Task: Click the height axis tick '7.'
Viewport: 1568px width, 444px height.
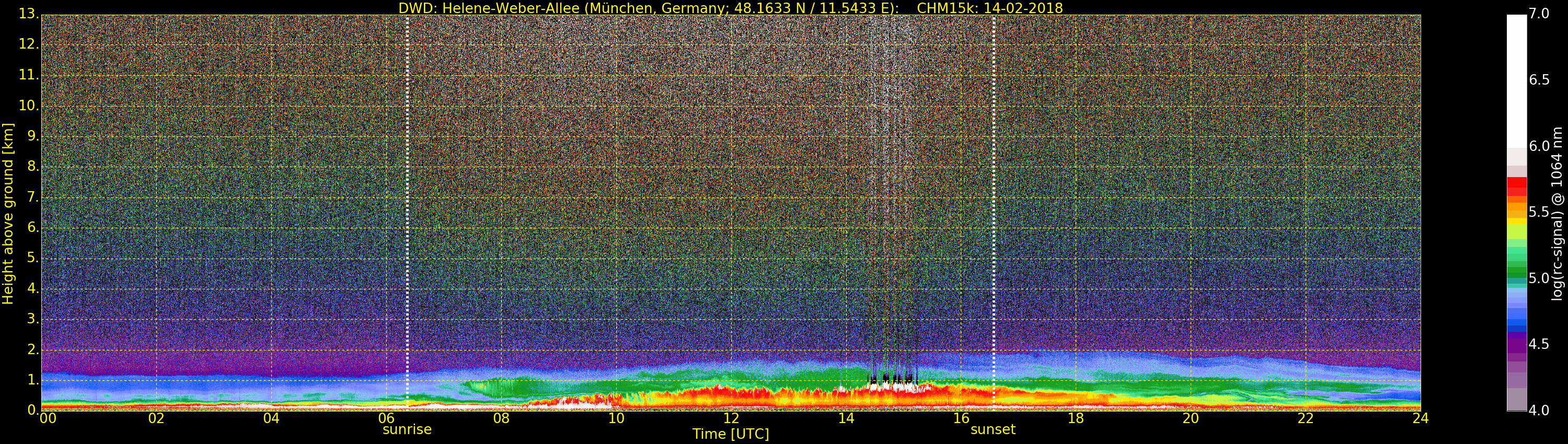Action: tap(32, 197)
